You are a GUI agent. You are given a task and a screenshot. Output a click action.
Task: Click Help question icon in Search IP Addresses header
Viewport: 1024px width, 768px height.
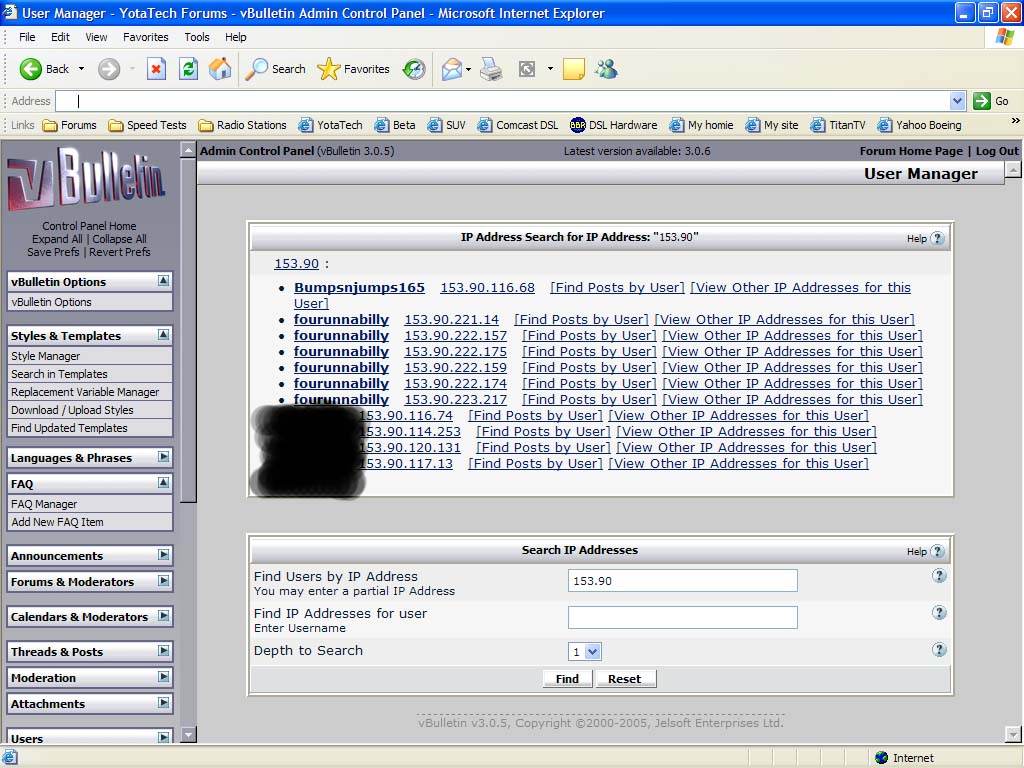(937, 551)
